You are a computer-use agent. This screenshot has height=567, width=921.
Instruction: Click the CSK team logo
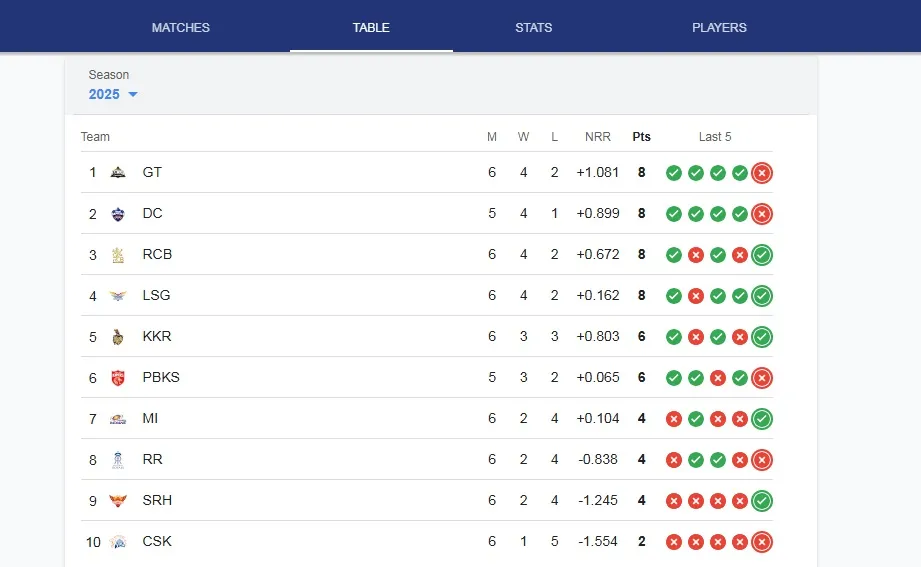click(x=118, y=542)
